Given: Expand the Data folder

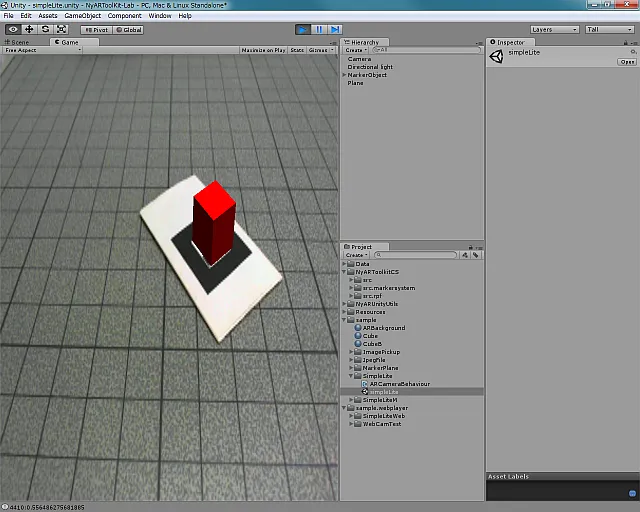Looking at the screenshot, I should [344, 264].
